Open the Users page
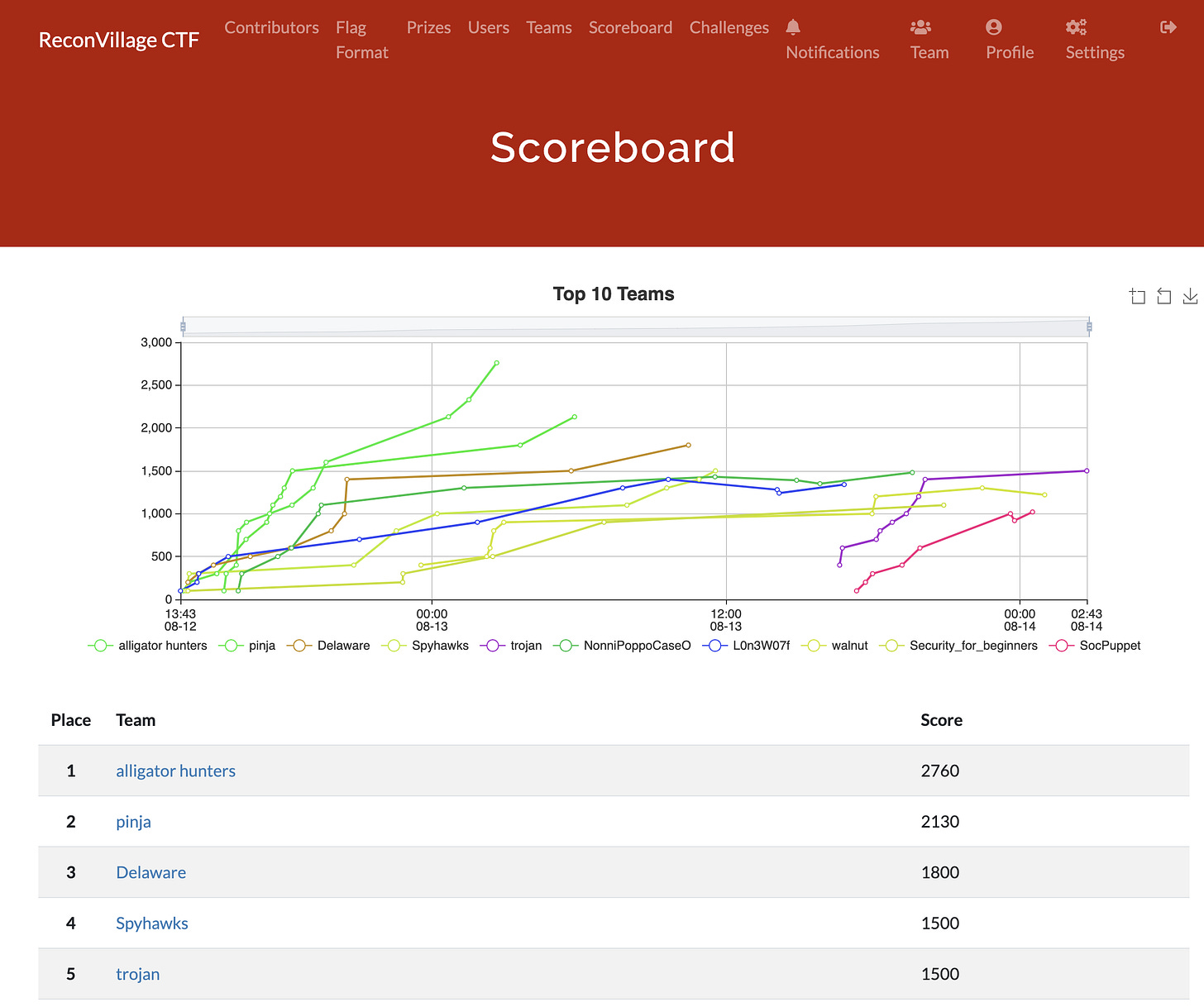The width and height of the screenshot is (1204, 1007). click(x=489, y=27)
